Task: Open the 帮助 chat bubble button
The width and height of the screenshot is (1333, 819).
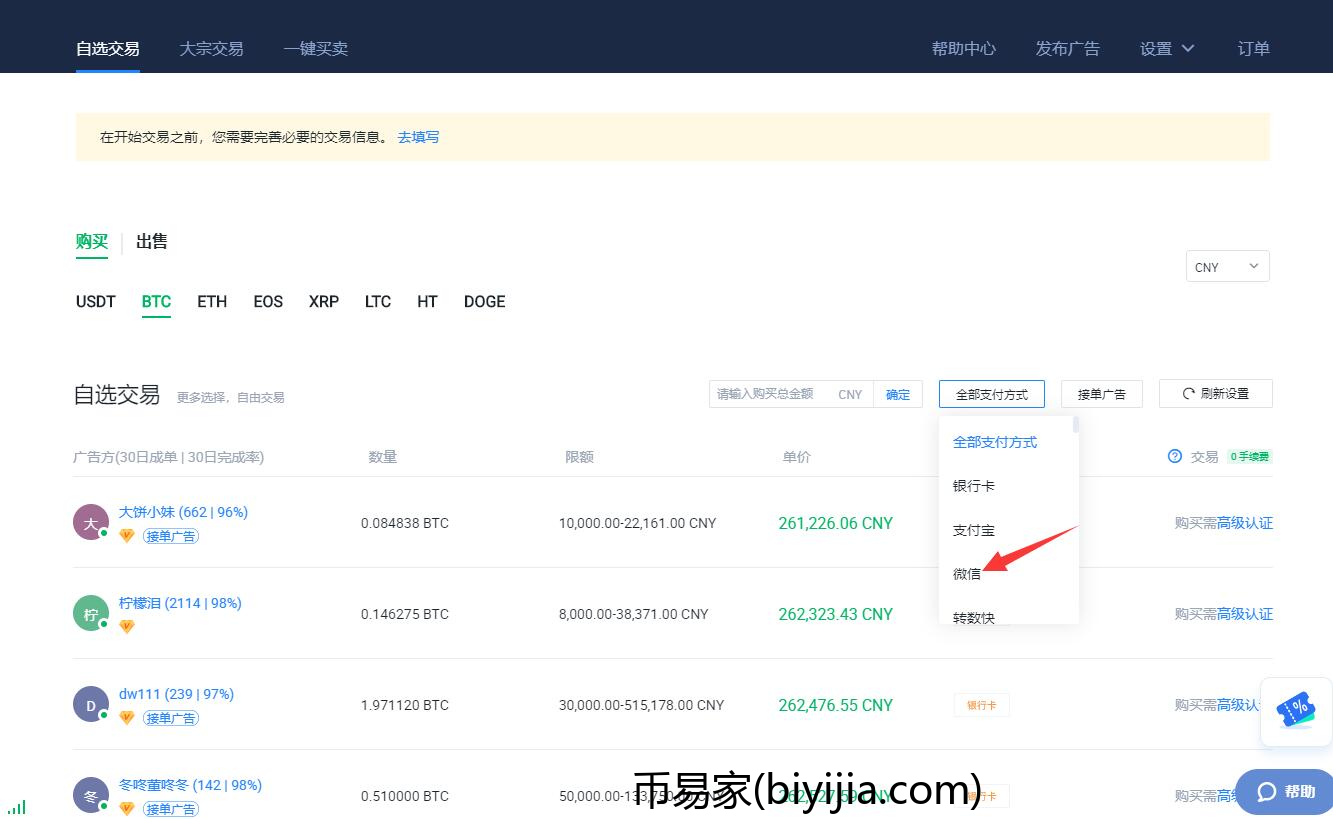Action: 1285,791
